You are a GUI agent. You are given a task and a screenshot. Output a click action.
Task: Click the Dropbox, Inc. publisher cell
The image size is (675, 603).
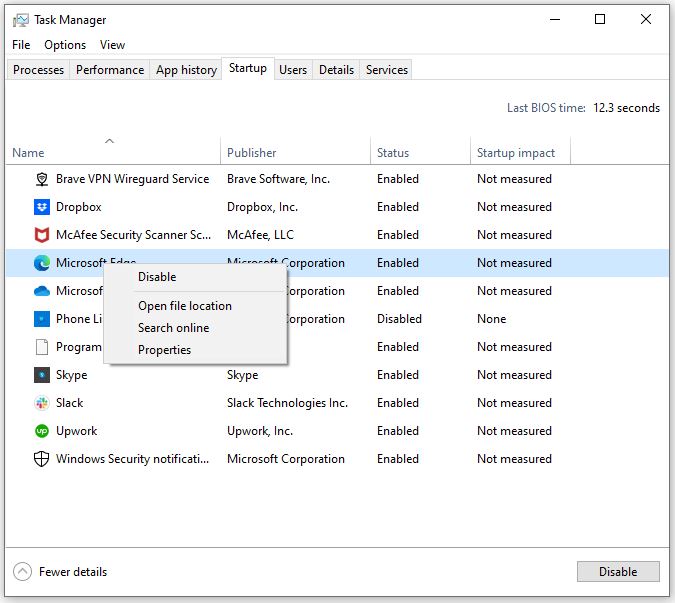coord(262,207)
